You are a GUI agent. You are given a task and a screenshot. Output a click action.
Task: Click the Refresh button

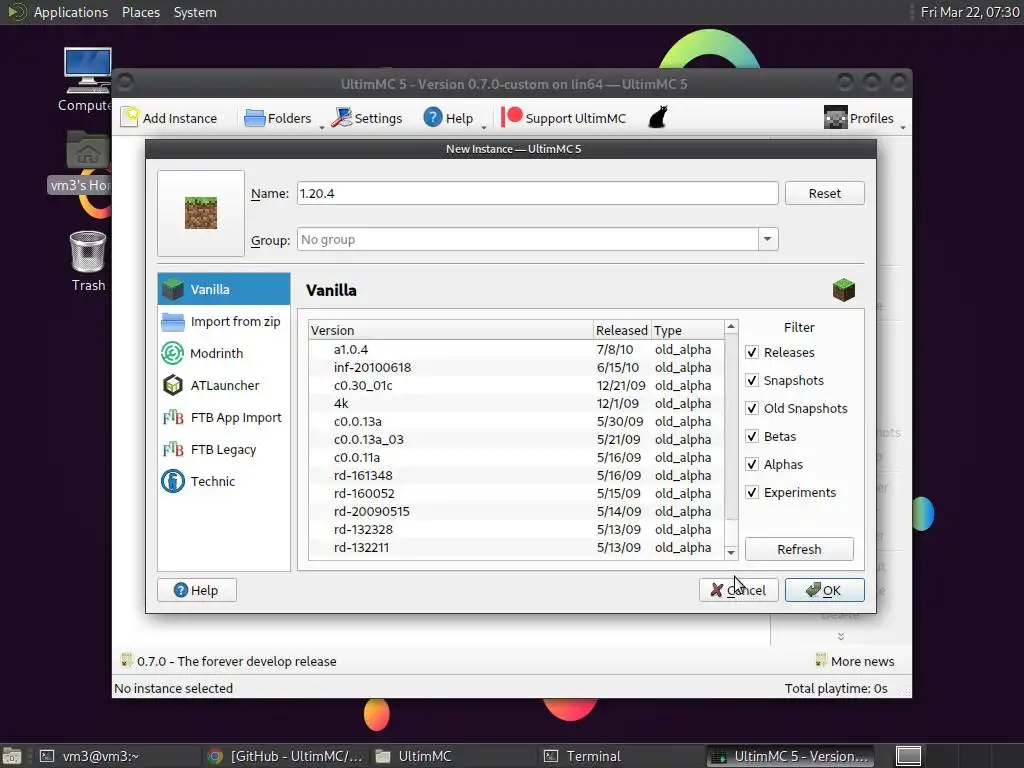coord(799,549)
